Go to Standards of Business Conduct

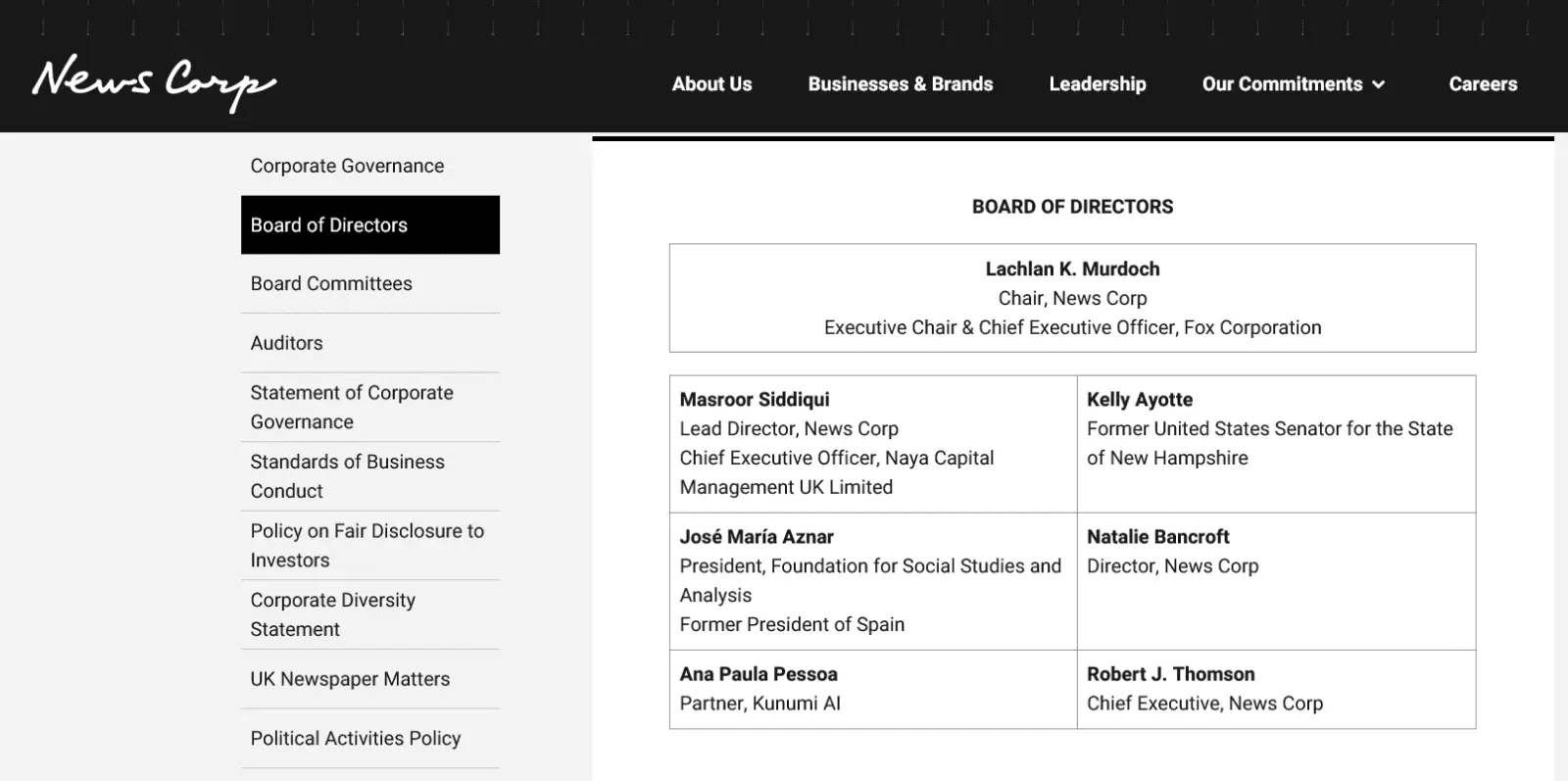pyautogui.click(x=347, y=476)
